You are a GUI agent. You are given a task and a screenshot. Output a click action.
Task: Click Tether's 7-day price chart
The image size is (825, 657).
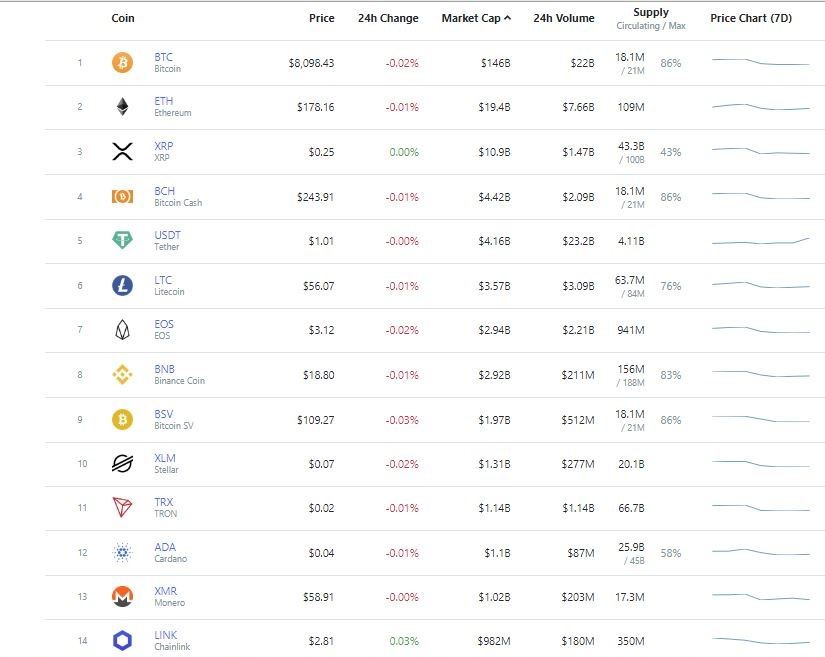pyautogui.click(x=760, y=241)
